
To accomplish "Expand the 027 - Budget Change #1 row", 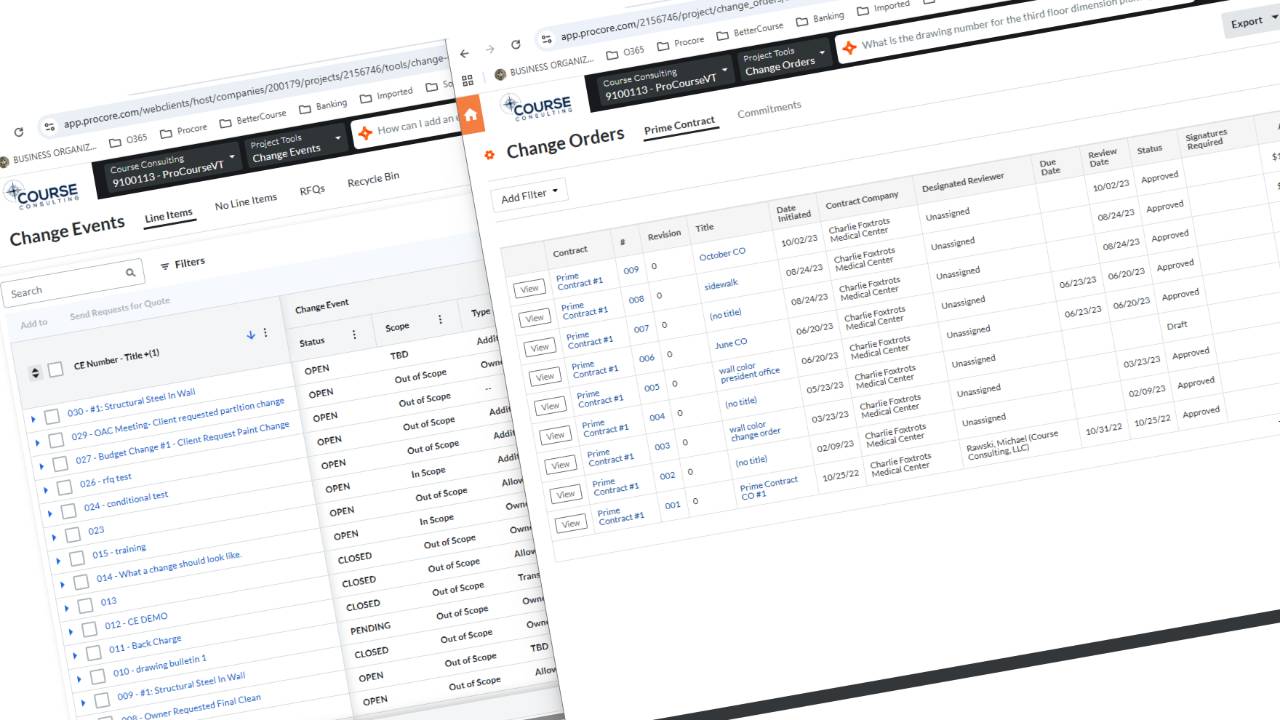I will 41,467.
